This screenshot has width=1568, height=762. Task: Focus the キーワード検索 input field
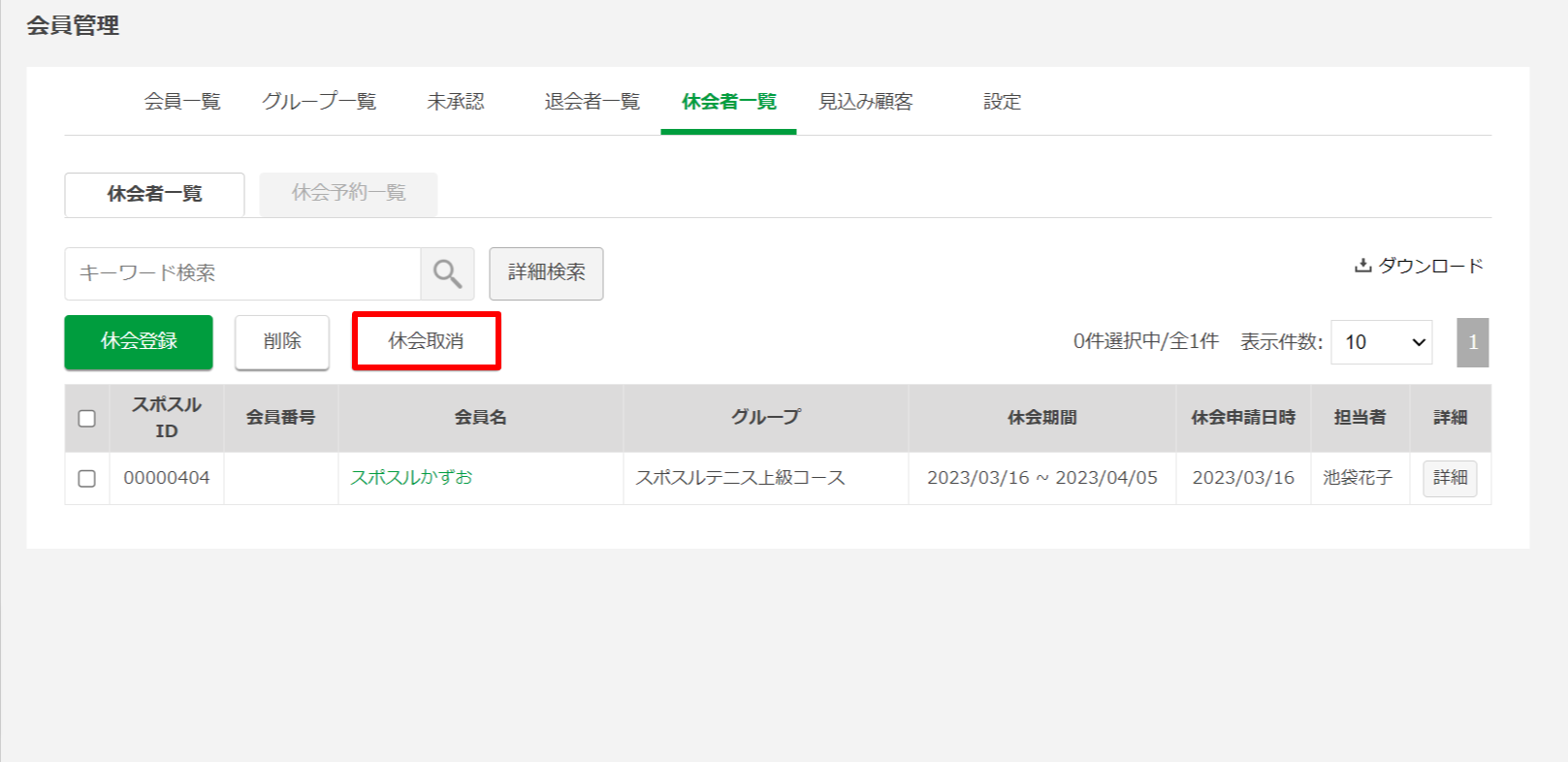242,273
